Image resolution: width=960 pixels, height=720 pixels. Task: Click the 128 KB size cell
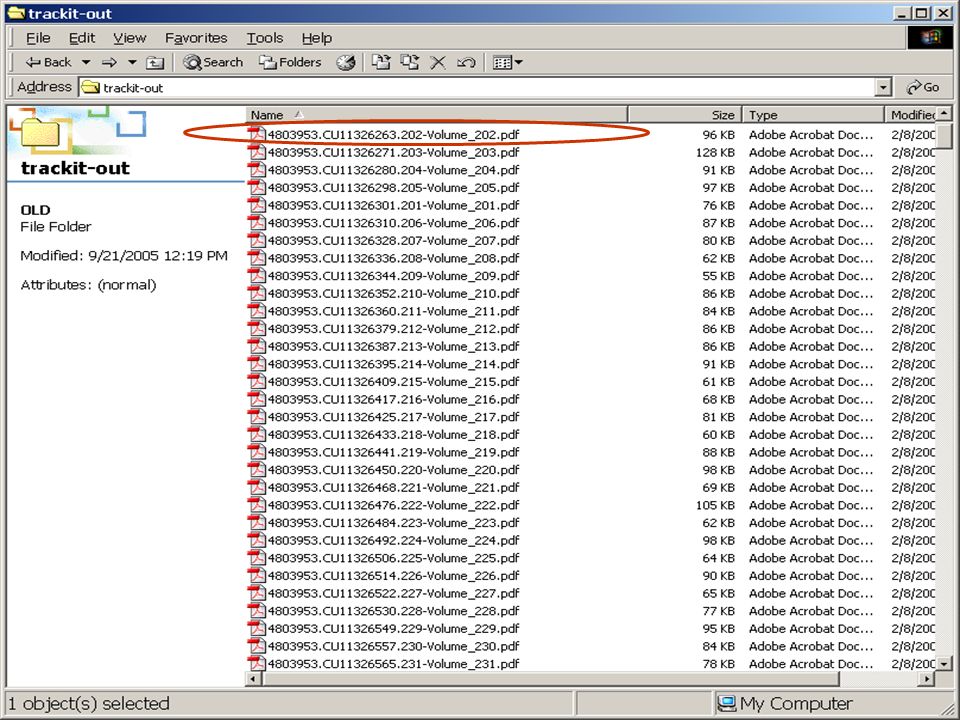pyautogui.click(x=715, y=152)
